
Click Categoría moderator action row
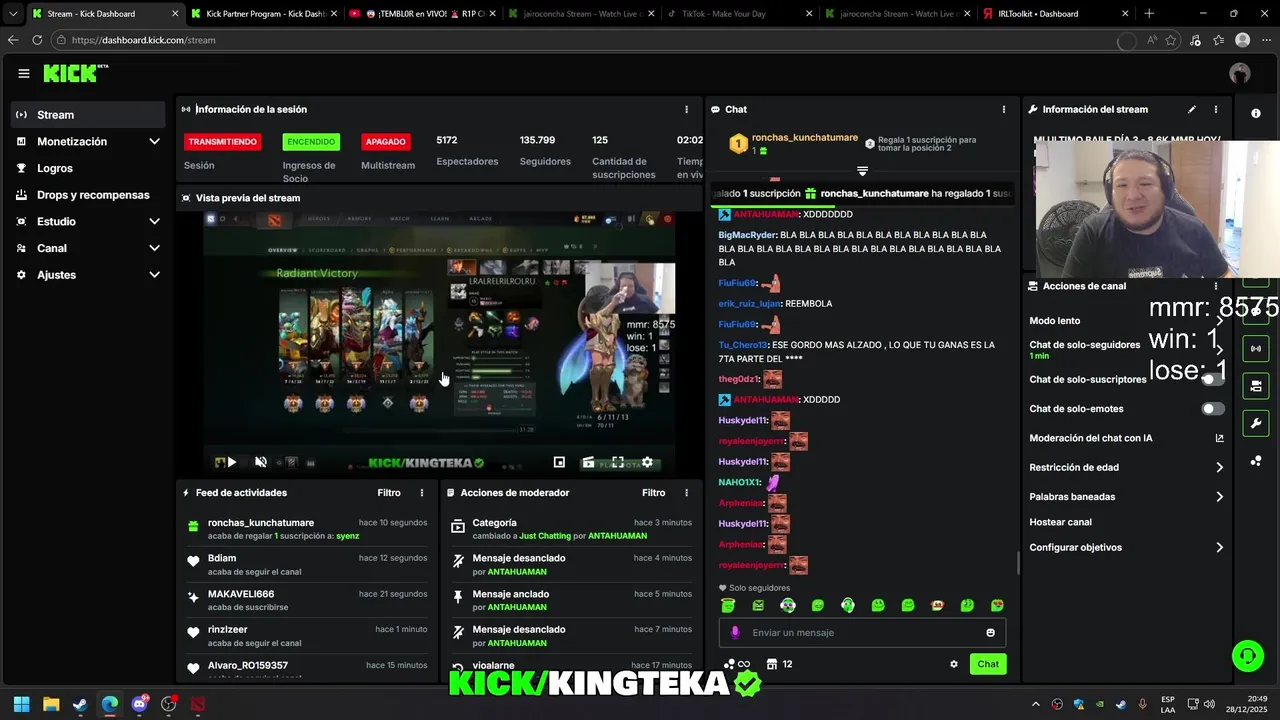click(x=571, y=529)
